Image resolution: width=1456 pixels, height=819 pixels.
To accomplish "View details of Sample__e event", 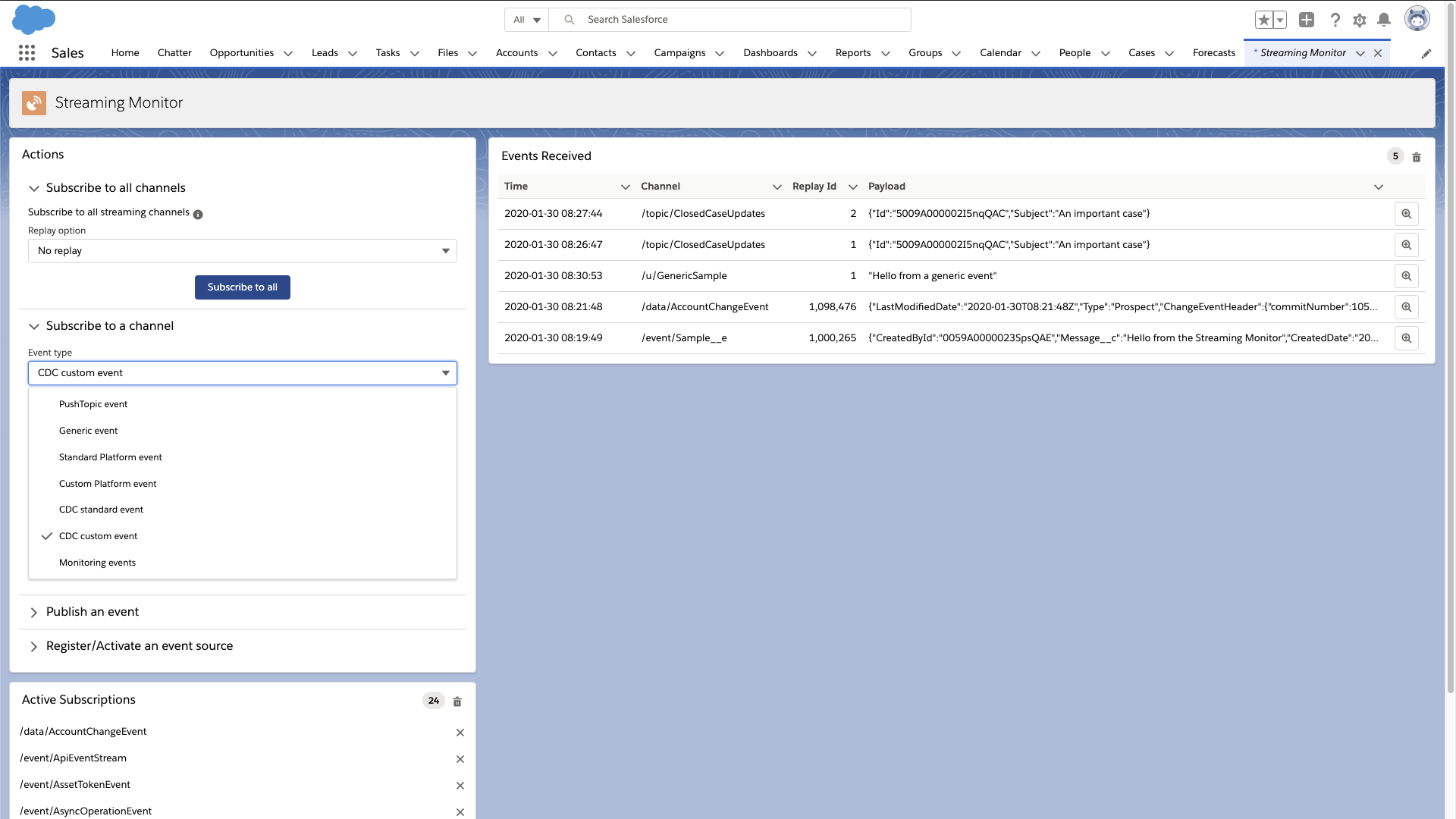I will (x=1407, y=338).
